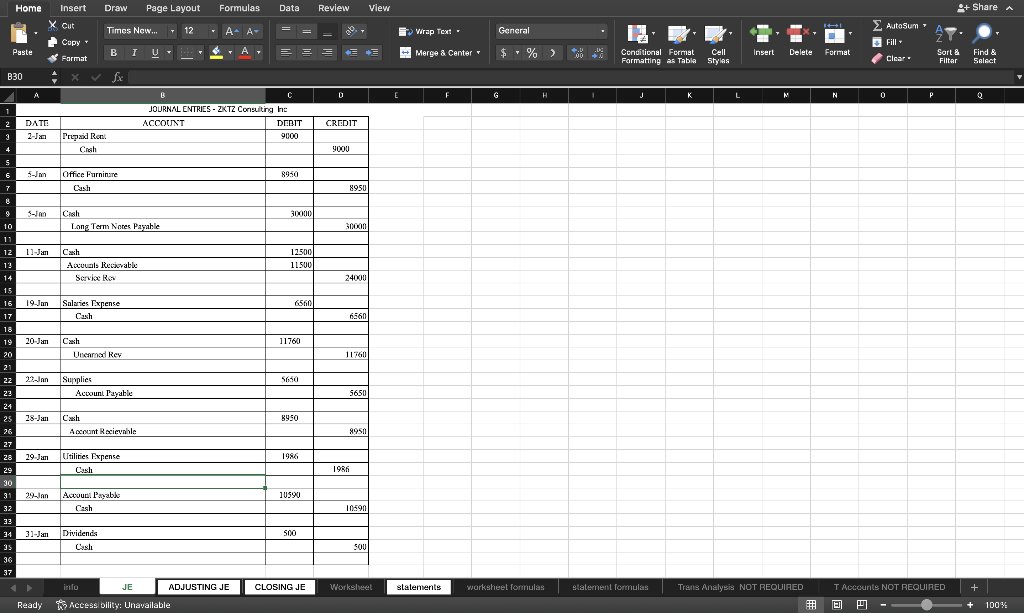Increase font size with larger A icon

(x=231, y=31)
